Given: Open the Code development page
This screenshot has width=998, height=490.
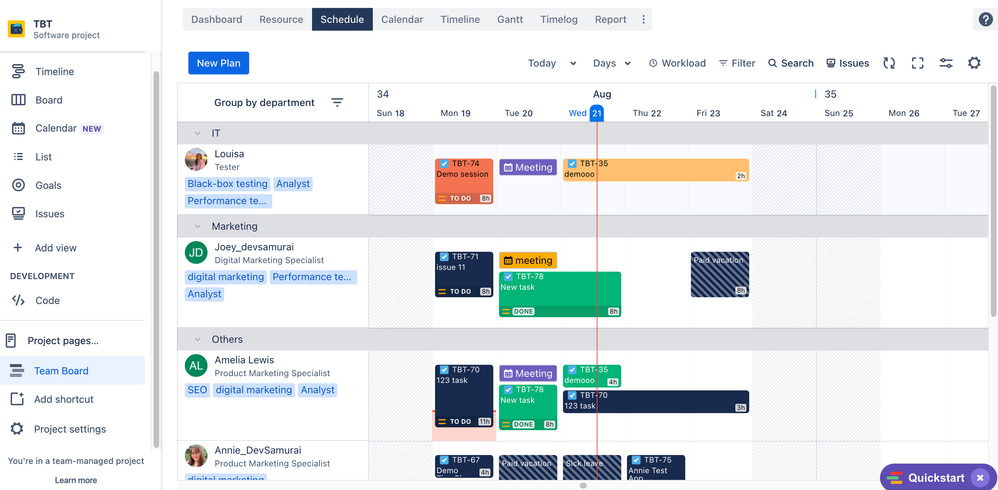Looking at the screenshot, I should point(47,300).
